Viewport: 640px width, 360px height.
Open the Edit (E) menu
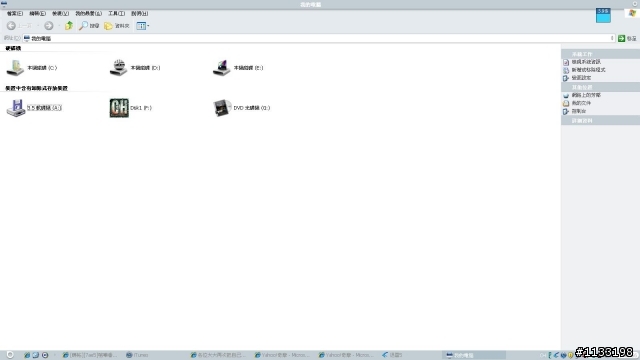(37, 13)
